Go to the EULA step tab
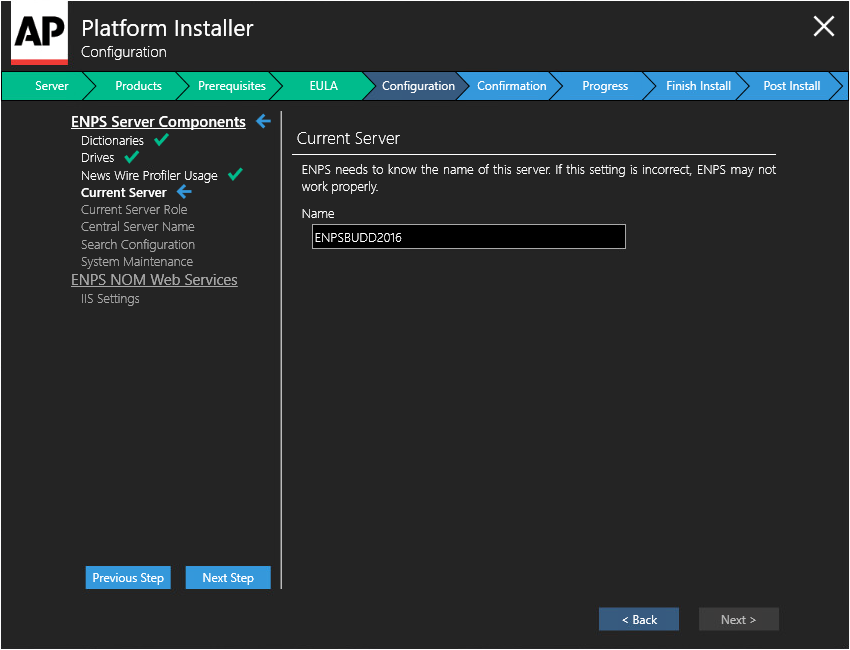Image resolution: width=850 pixels, height=650 pixels. coord(324,86)
